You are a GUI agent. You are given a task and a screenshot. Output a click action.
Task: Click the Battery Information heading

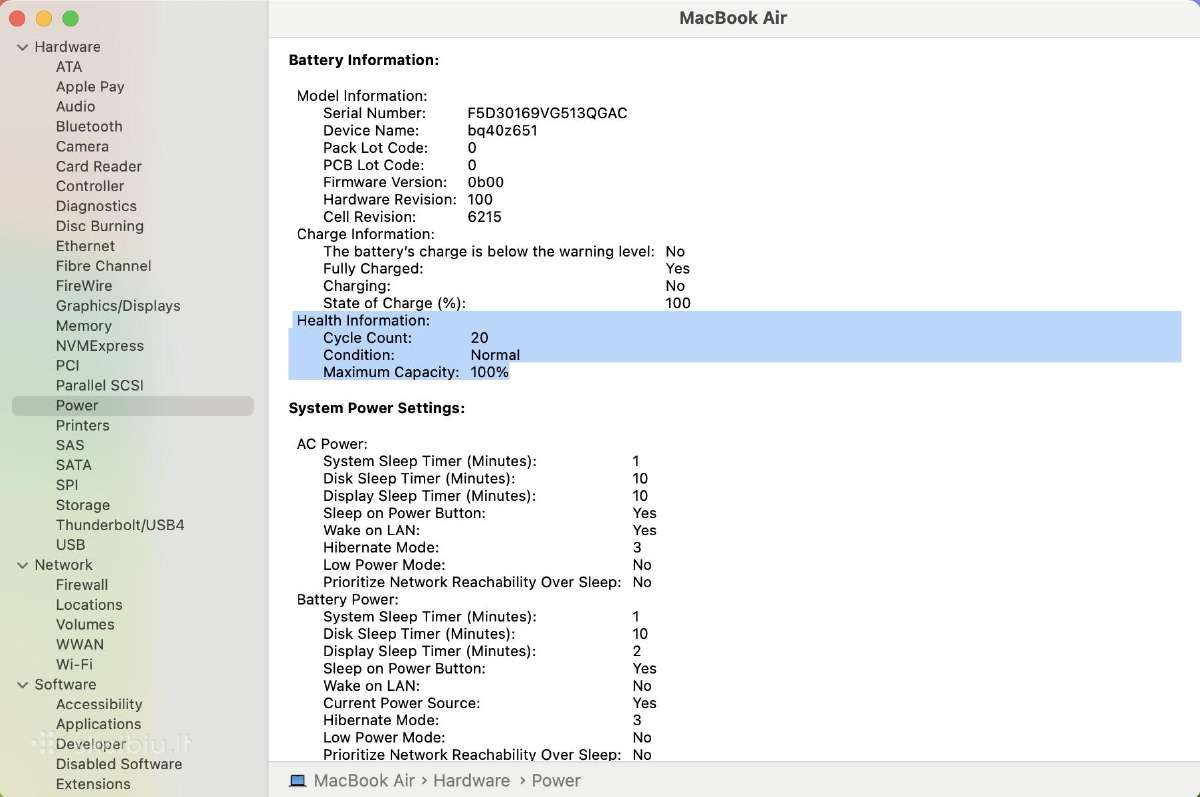364,61
